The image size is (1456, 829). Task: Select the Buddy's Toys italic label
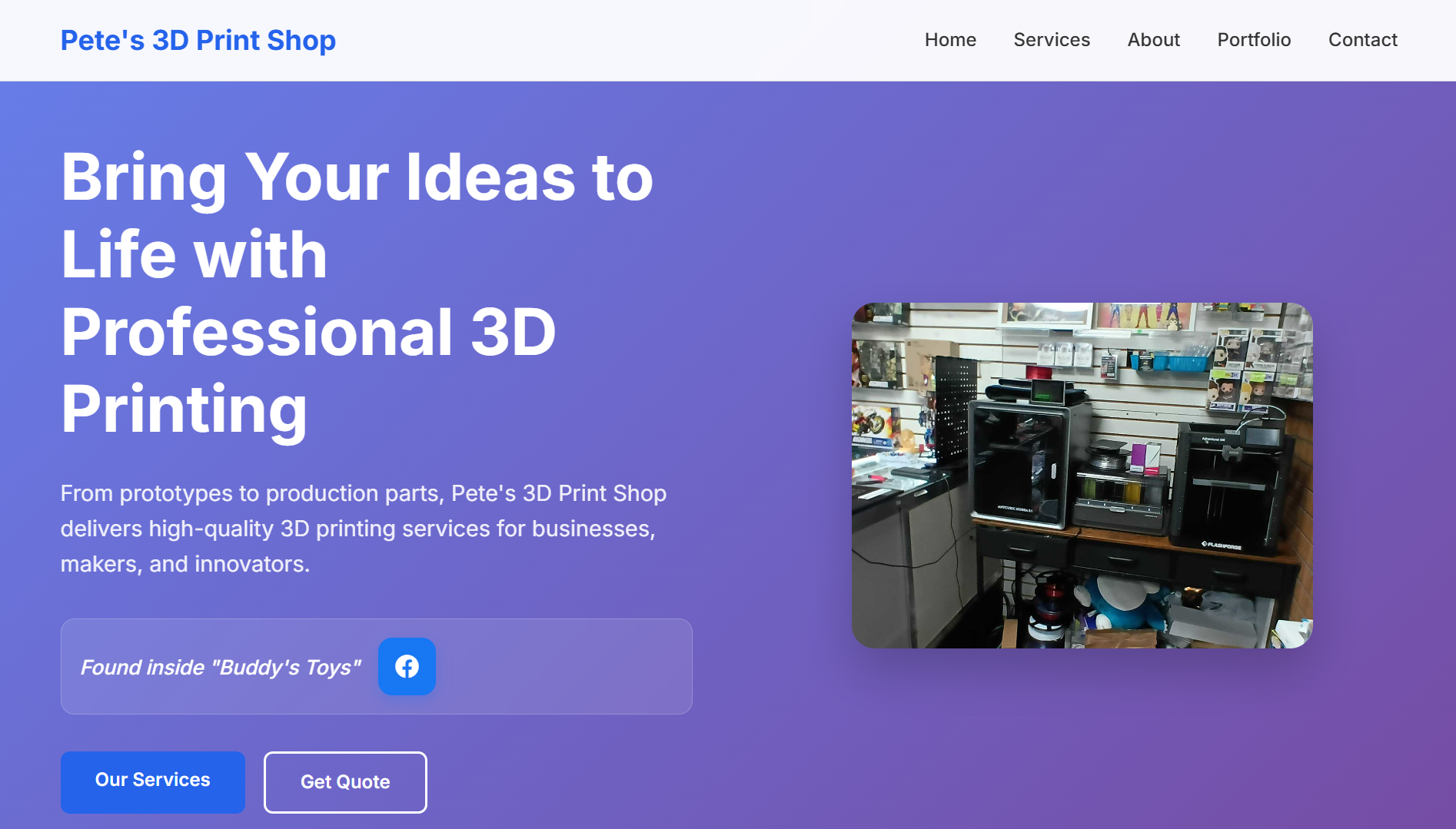point(221,667)
